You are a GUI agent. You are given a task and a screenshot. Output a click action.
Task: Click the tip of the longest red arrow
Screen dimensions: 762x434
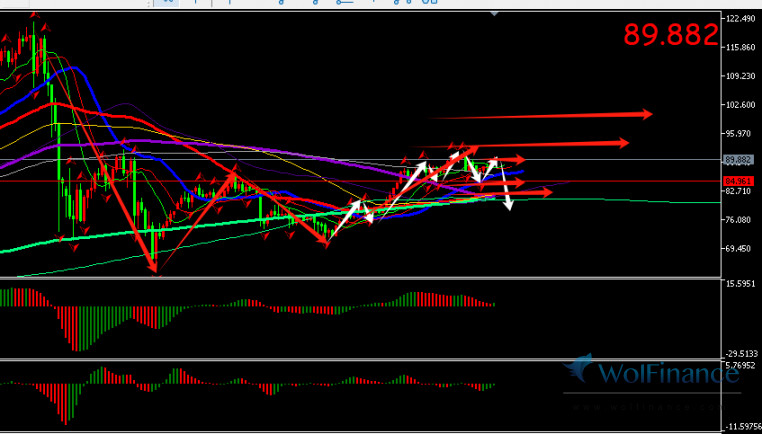click(x=650, y=113)
